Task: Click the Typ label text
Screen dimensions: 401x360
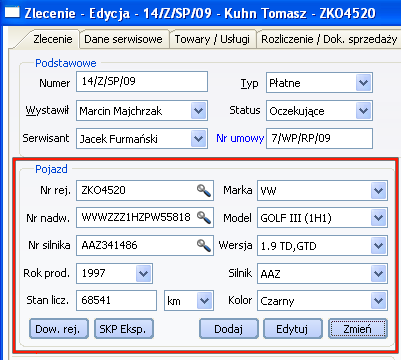Action: pos(249,83)
